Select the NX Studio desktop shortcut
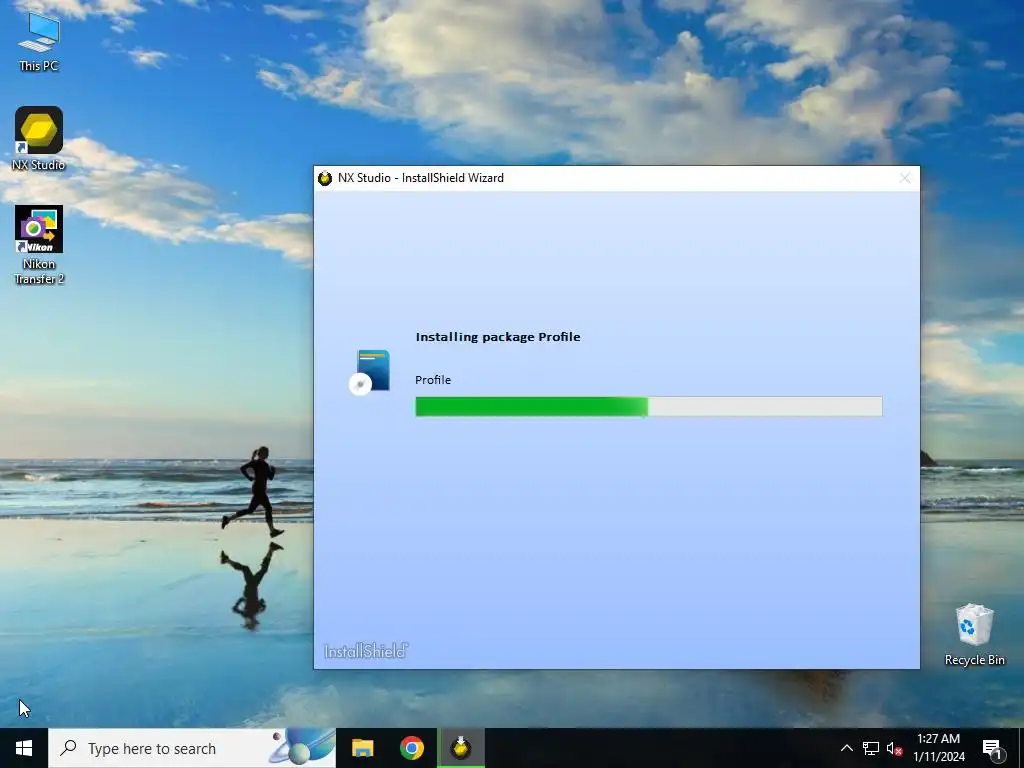This screenshot has width=1024, height=768. point(39,138)
